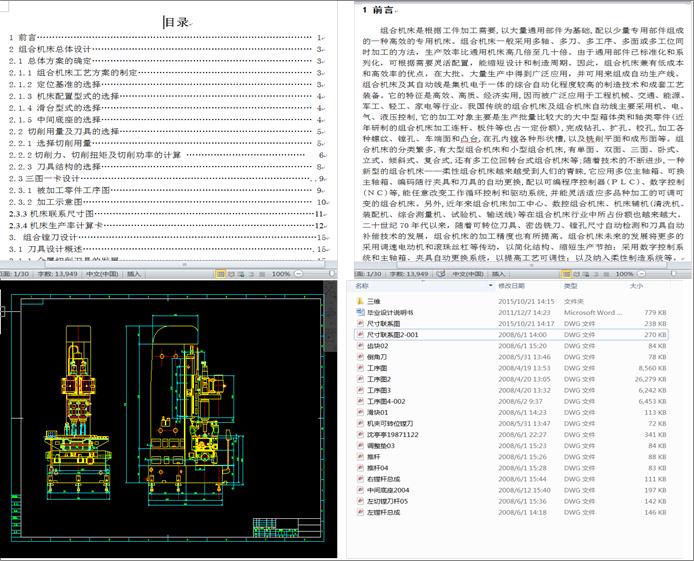Viewport: 694px width, 561px height.
Task: Switch to Draft view in the contents Word window
Action: point(262,274)
